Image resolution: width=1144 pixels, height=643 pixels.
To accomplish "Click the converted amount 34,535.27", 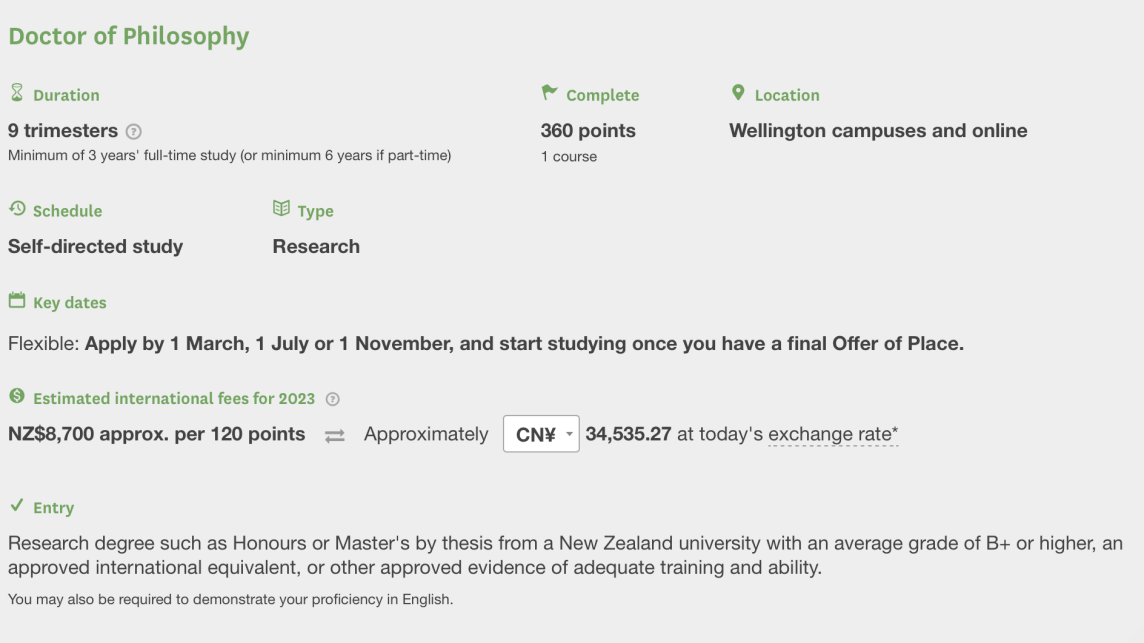I will 628,435.
